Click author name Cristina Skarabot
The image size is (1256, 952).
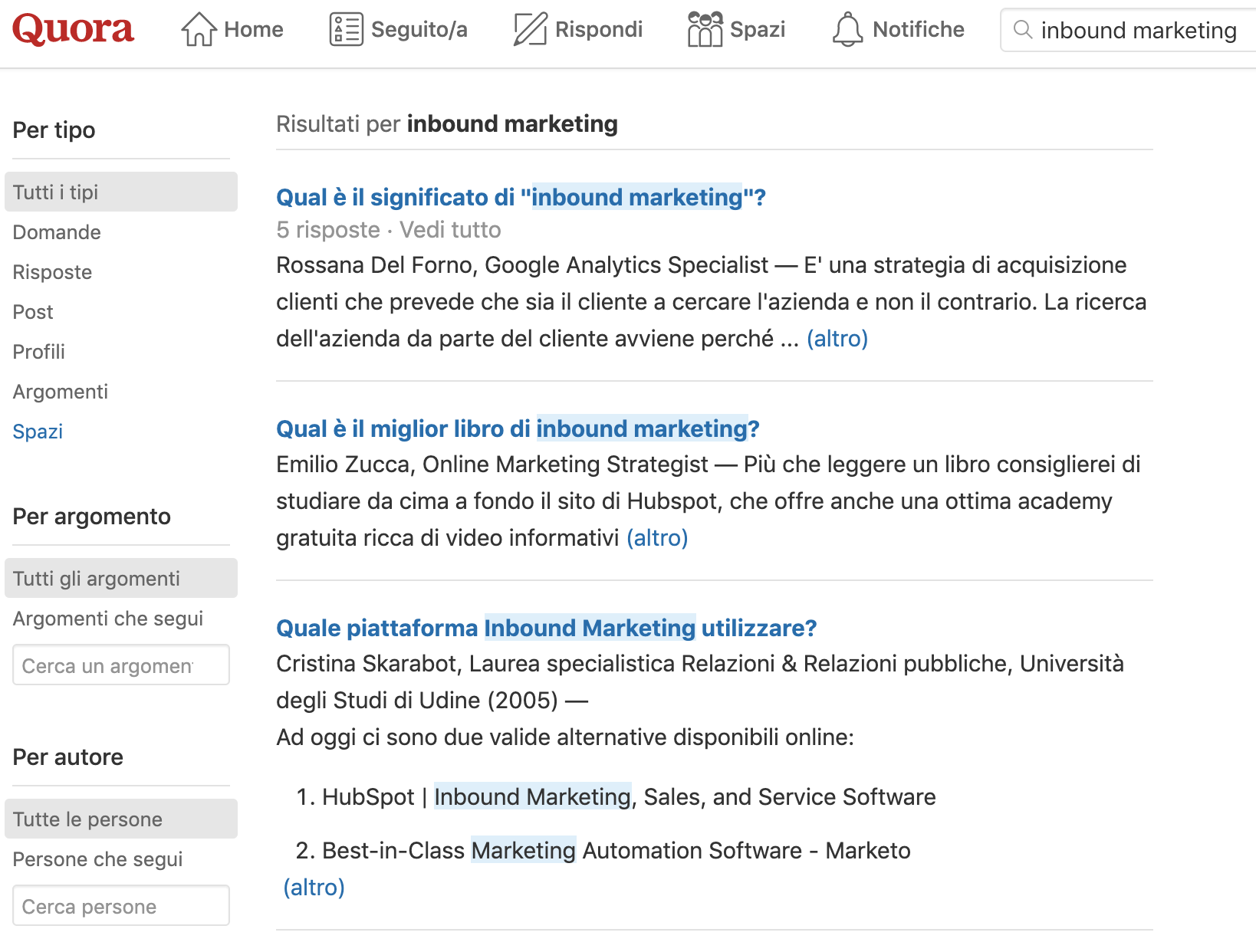pyautogui.click(x=367, y=664)
